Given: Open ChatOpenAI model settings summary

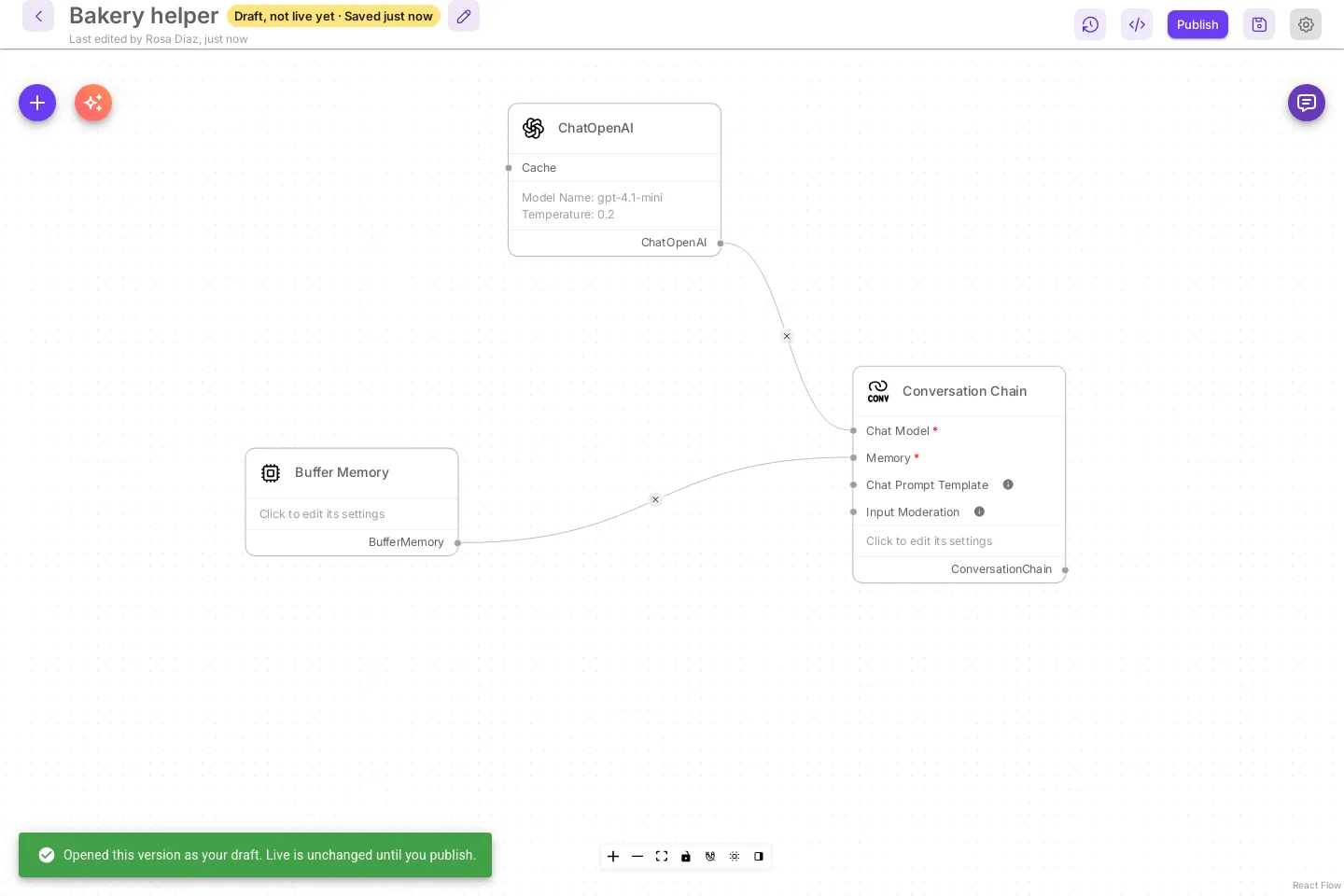Looking at the screenshot, I should click(614, 206).
